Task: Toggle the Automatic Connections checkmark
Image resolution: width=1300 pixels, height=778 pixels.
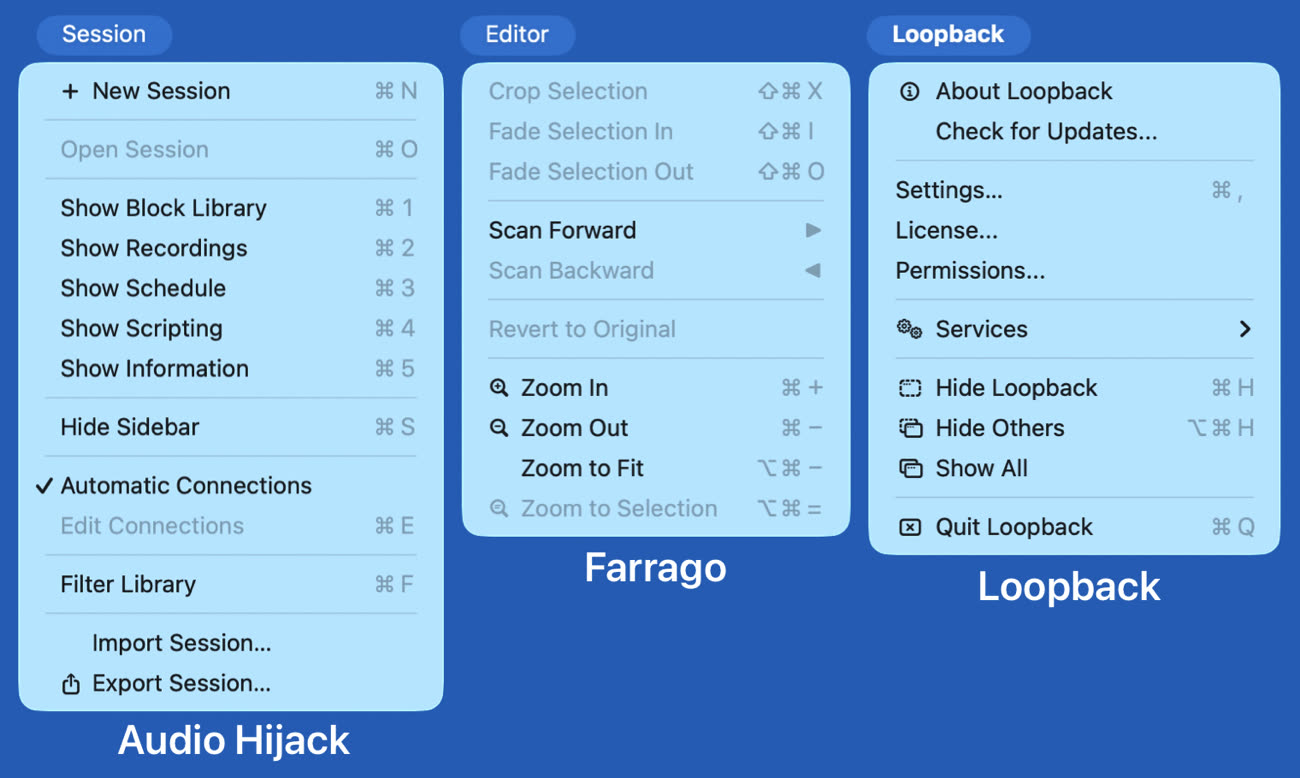Action: [x=44, y=486]
